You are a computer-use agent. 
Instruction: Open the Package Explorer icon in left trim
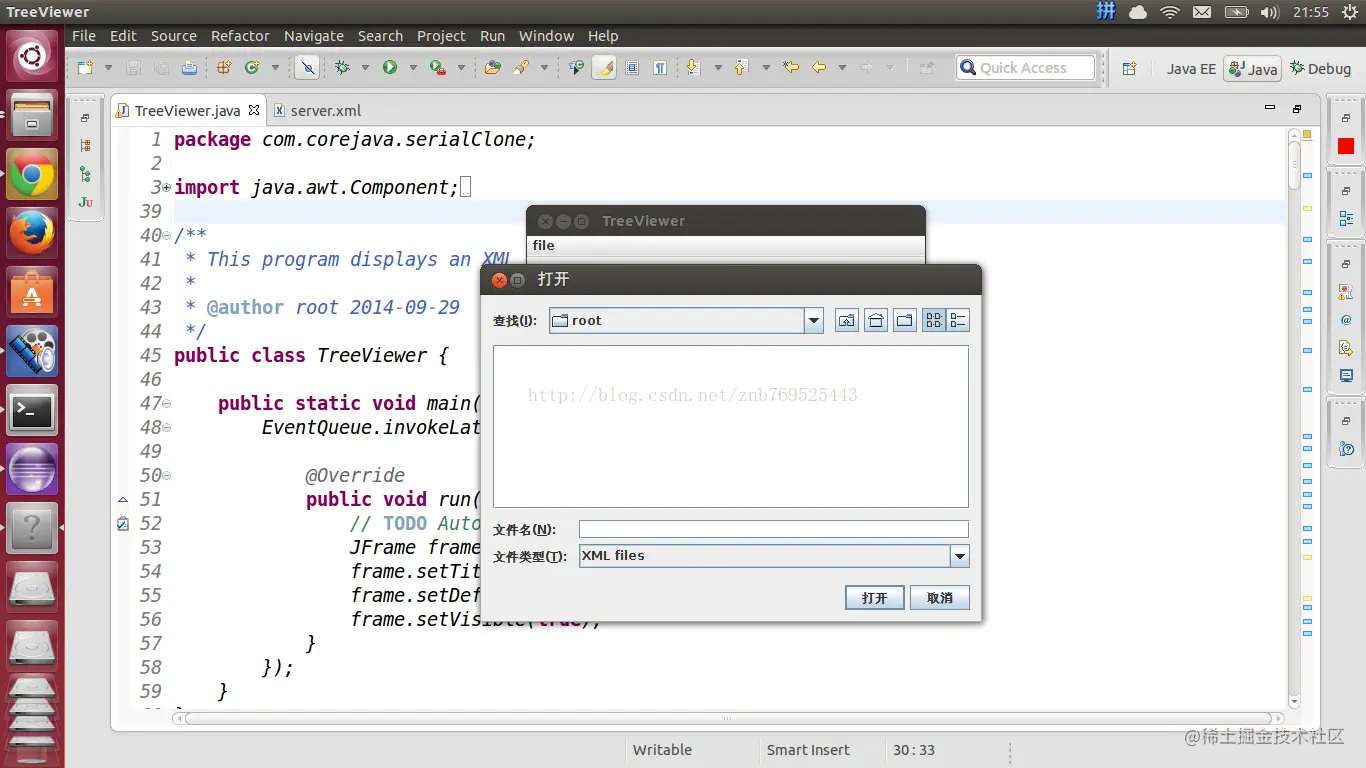coord(85,146)
